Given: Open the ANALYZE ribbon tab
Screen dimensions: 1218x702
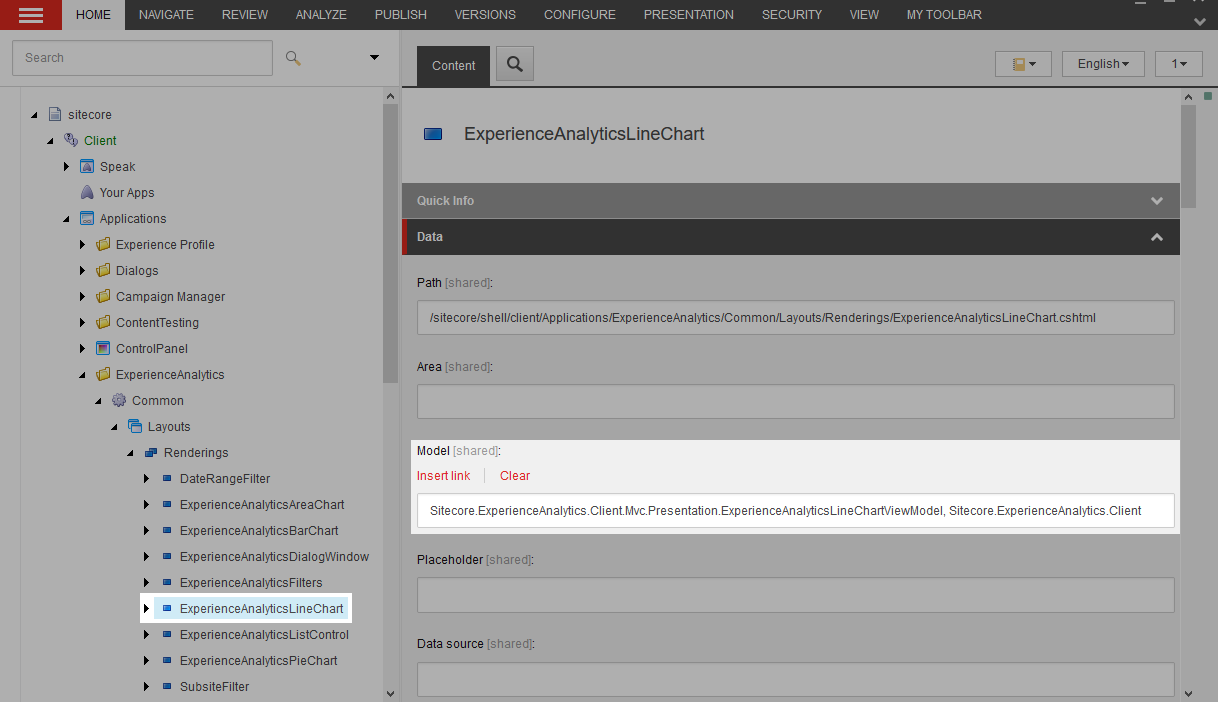Looking at the screenshot, I should [x=321, y=15].
